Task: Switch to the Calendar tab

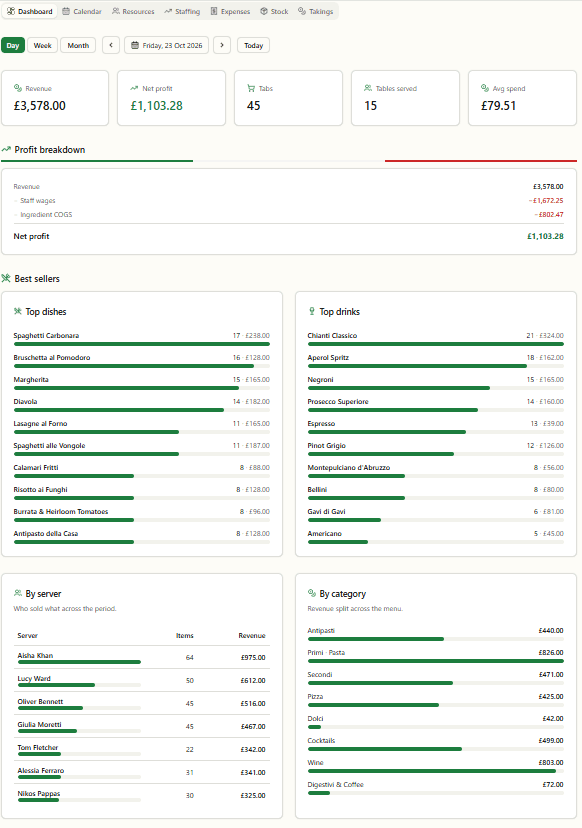Action: pyautogui.click(x=82, y=11)
